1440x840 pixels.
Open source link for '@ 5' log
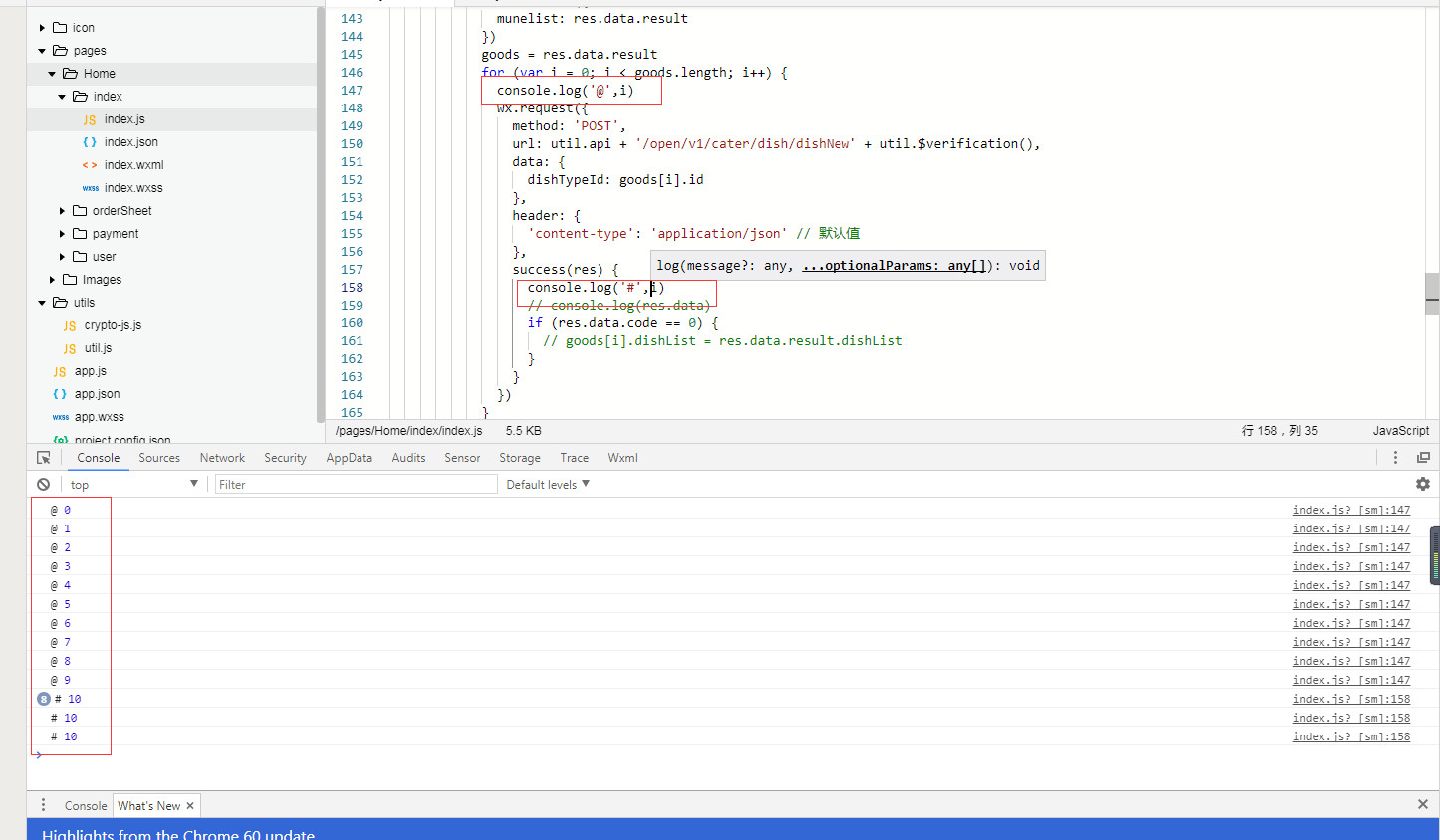(x=1351, y=604)
